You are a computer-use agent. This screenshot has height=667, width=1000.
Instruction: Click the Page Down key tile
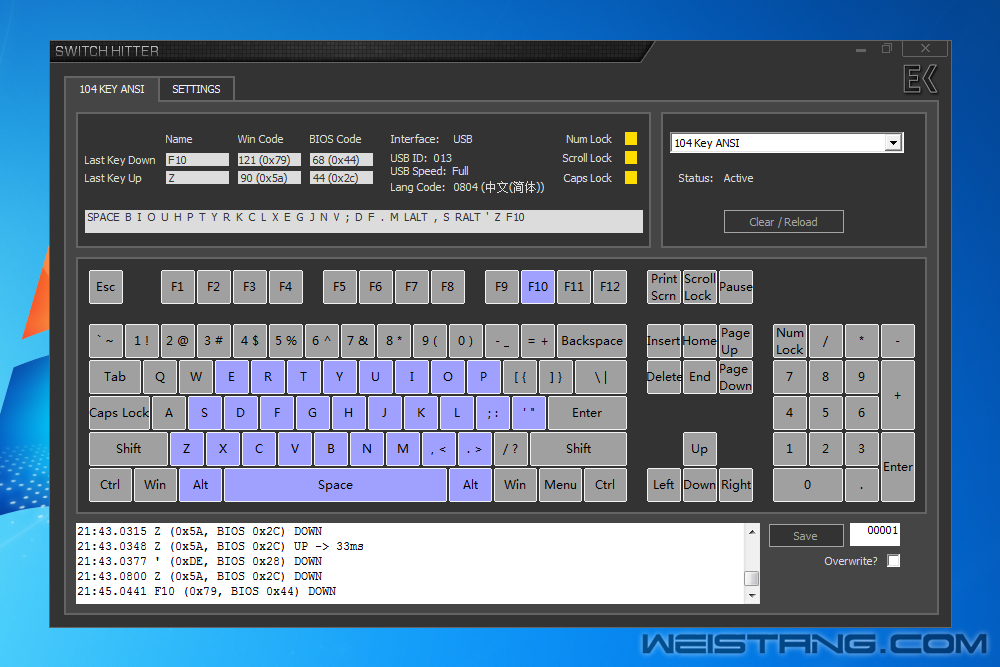point(736,377)
